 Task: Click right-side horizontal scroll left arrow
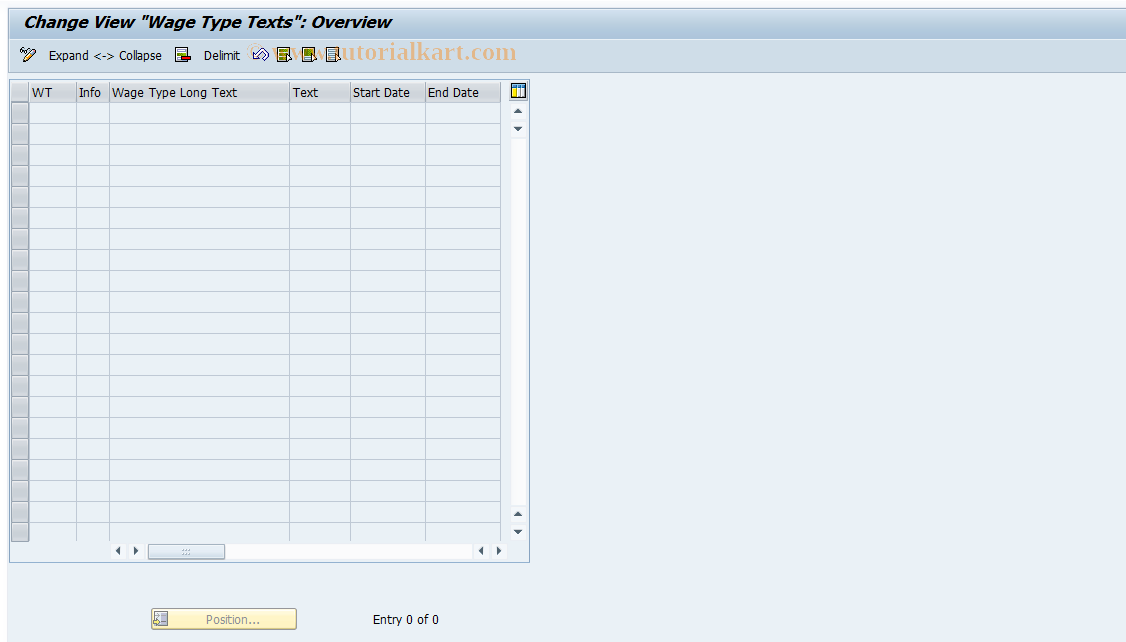tap(481, 551)
